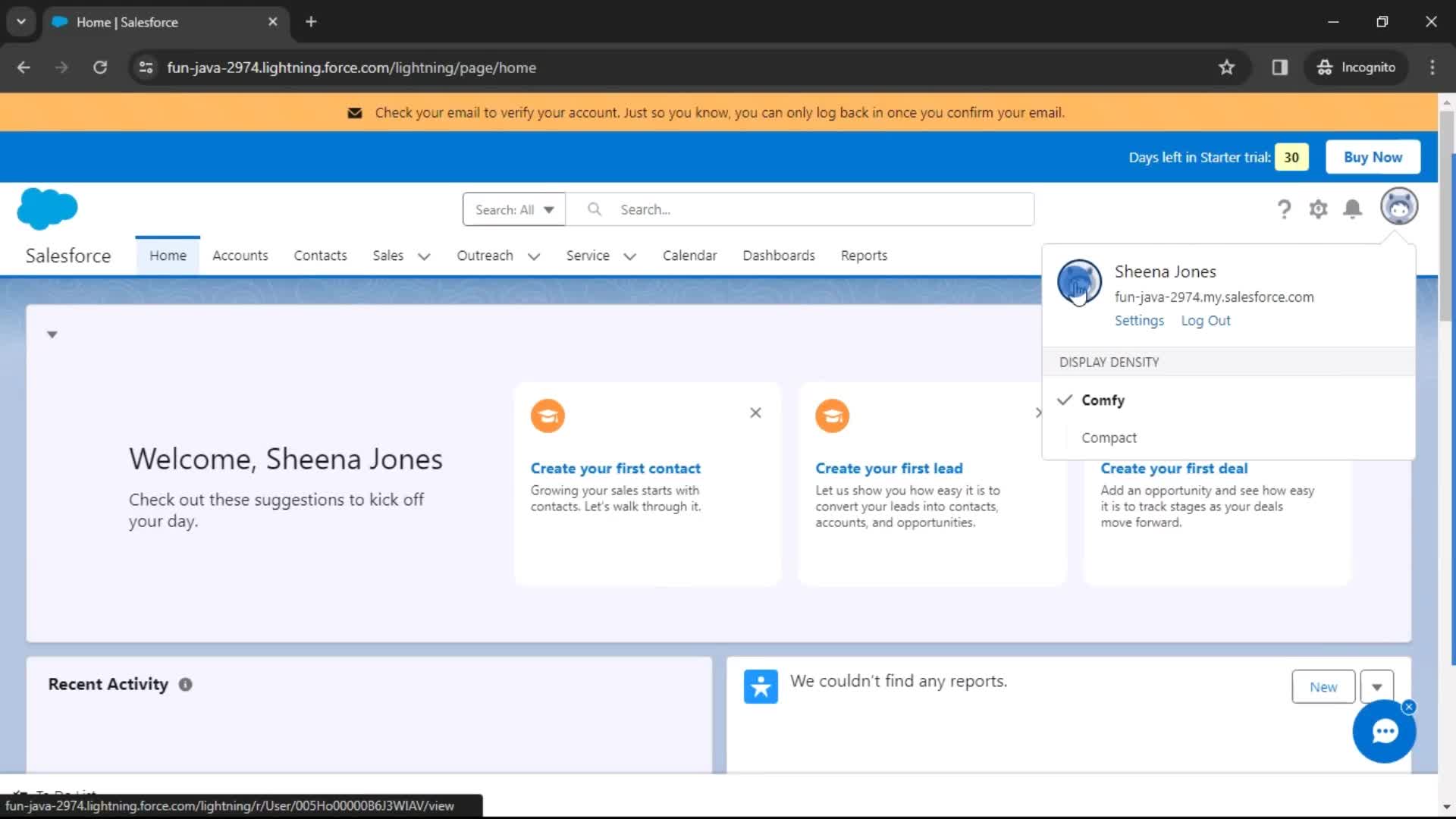The image size is (1456, 819).
Task: View site information icon in address bar
Action: (146, 67)
